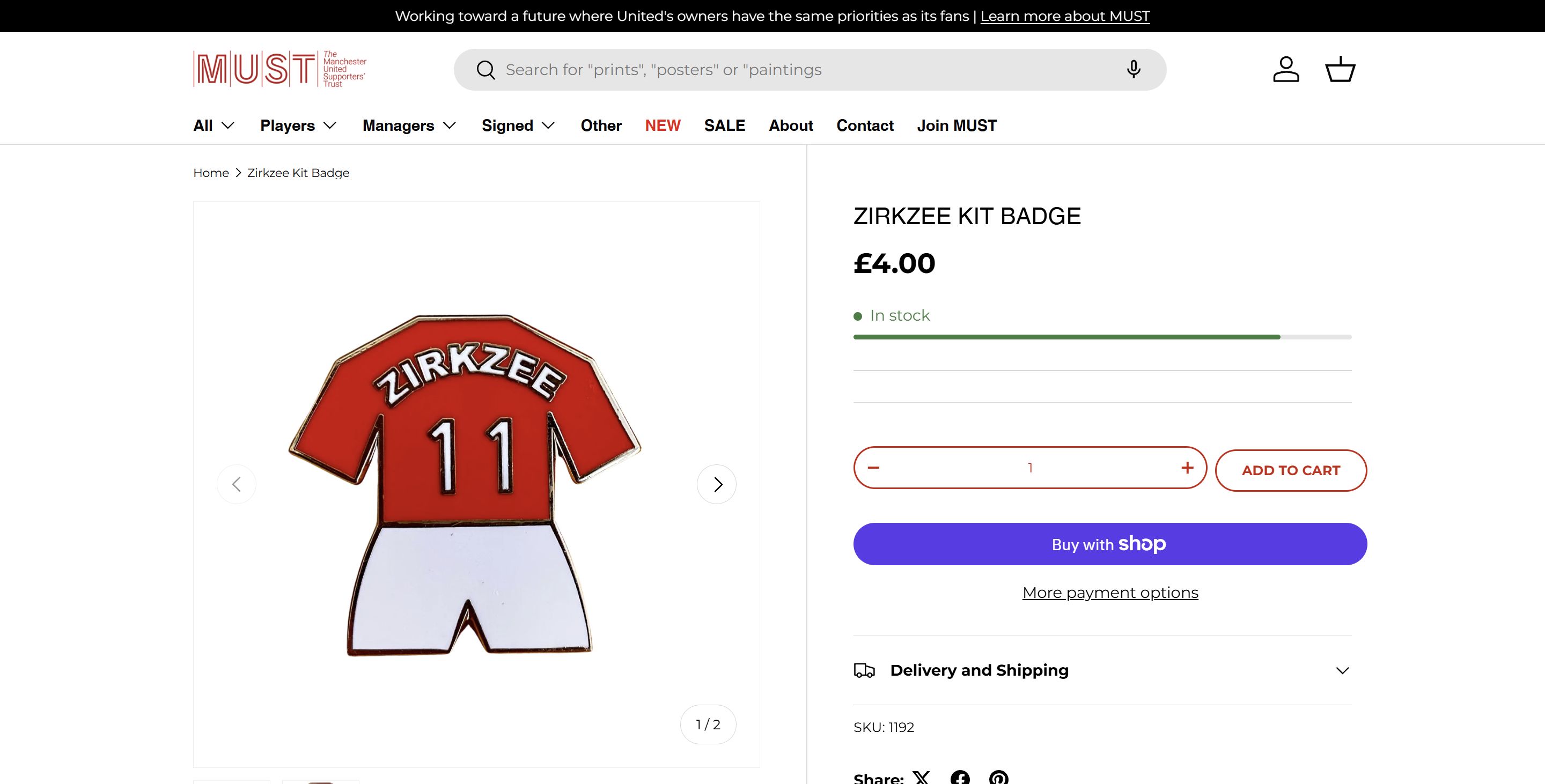Go to the SALE menu item
The height and width of the screenshot is (784, 1545).
725,125
